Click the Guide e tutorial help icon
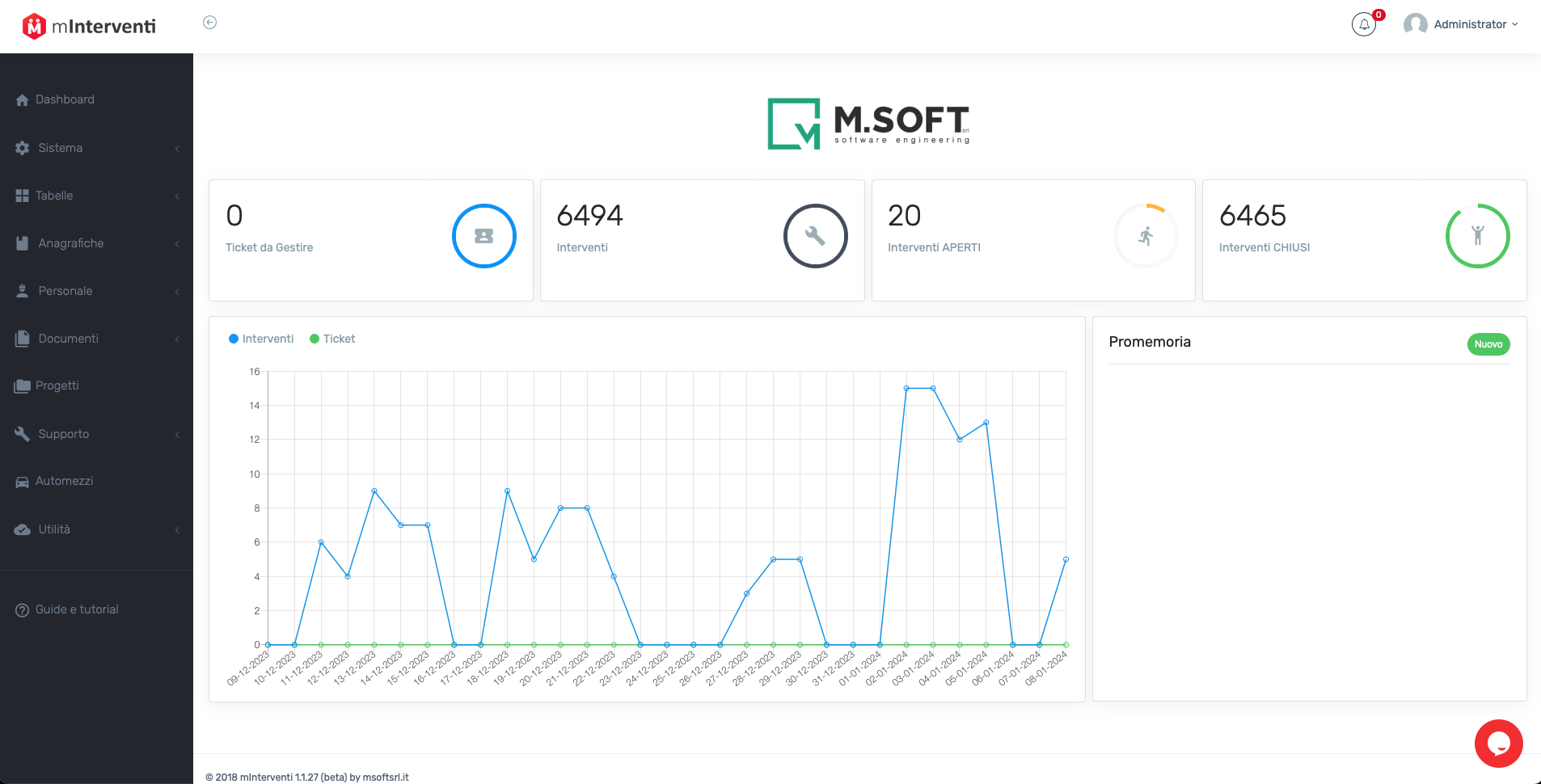The image size is (1541, 784). coord(23,610)
